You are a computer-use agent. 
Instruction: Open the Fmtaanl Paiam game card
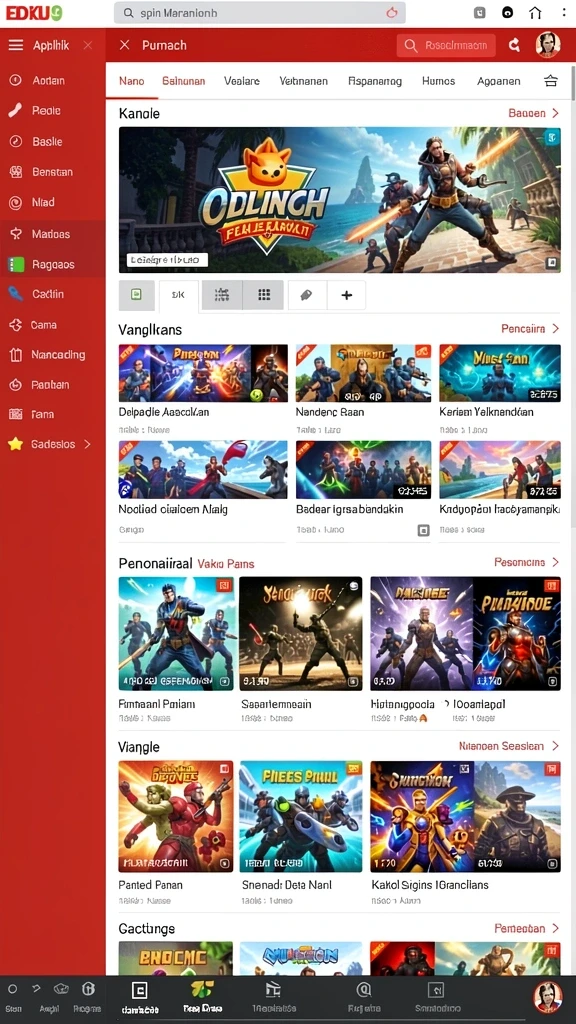[177, 633]
